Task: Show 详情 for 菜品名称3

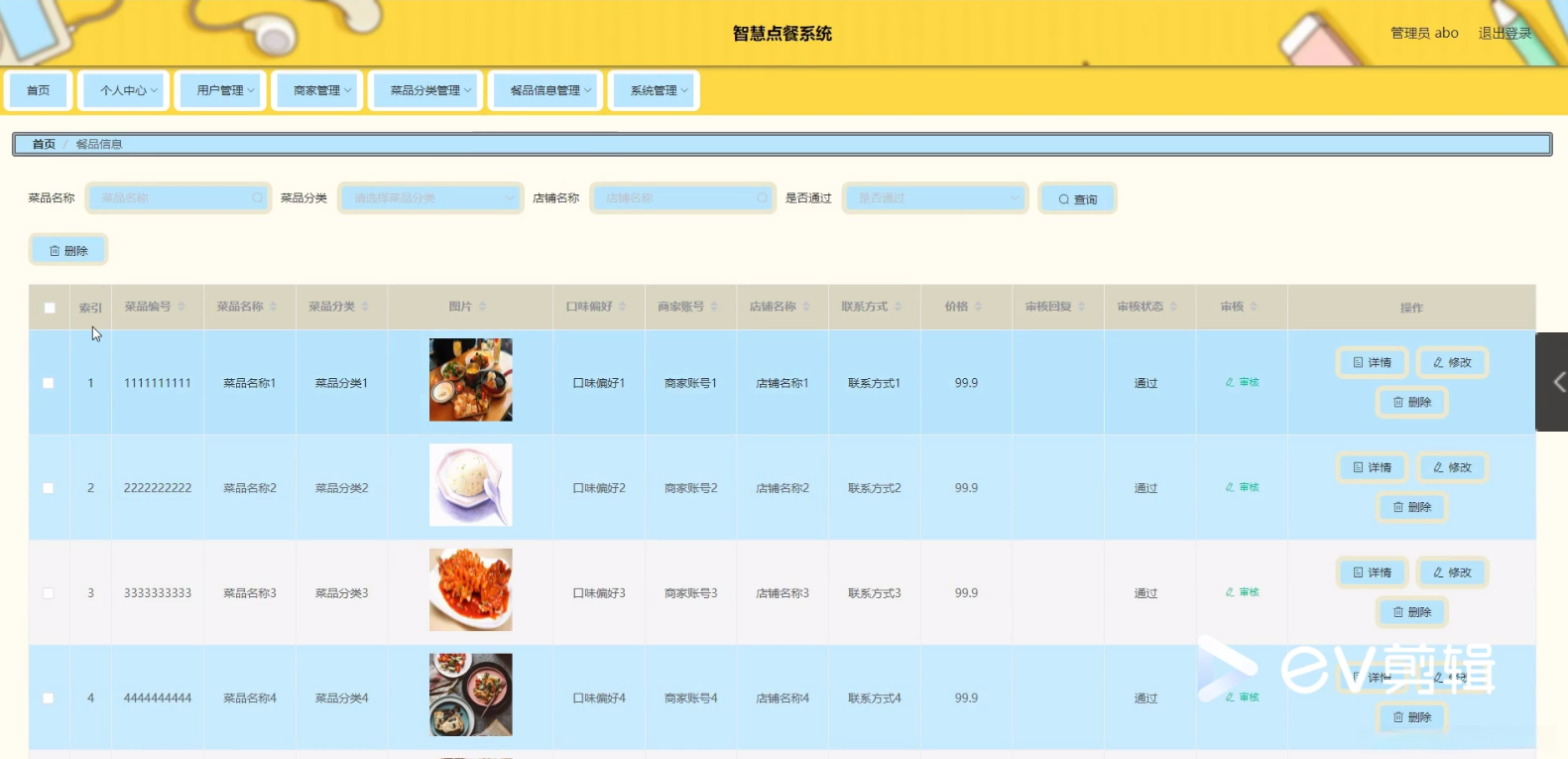Action: coord(1372,572)
